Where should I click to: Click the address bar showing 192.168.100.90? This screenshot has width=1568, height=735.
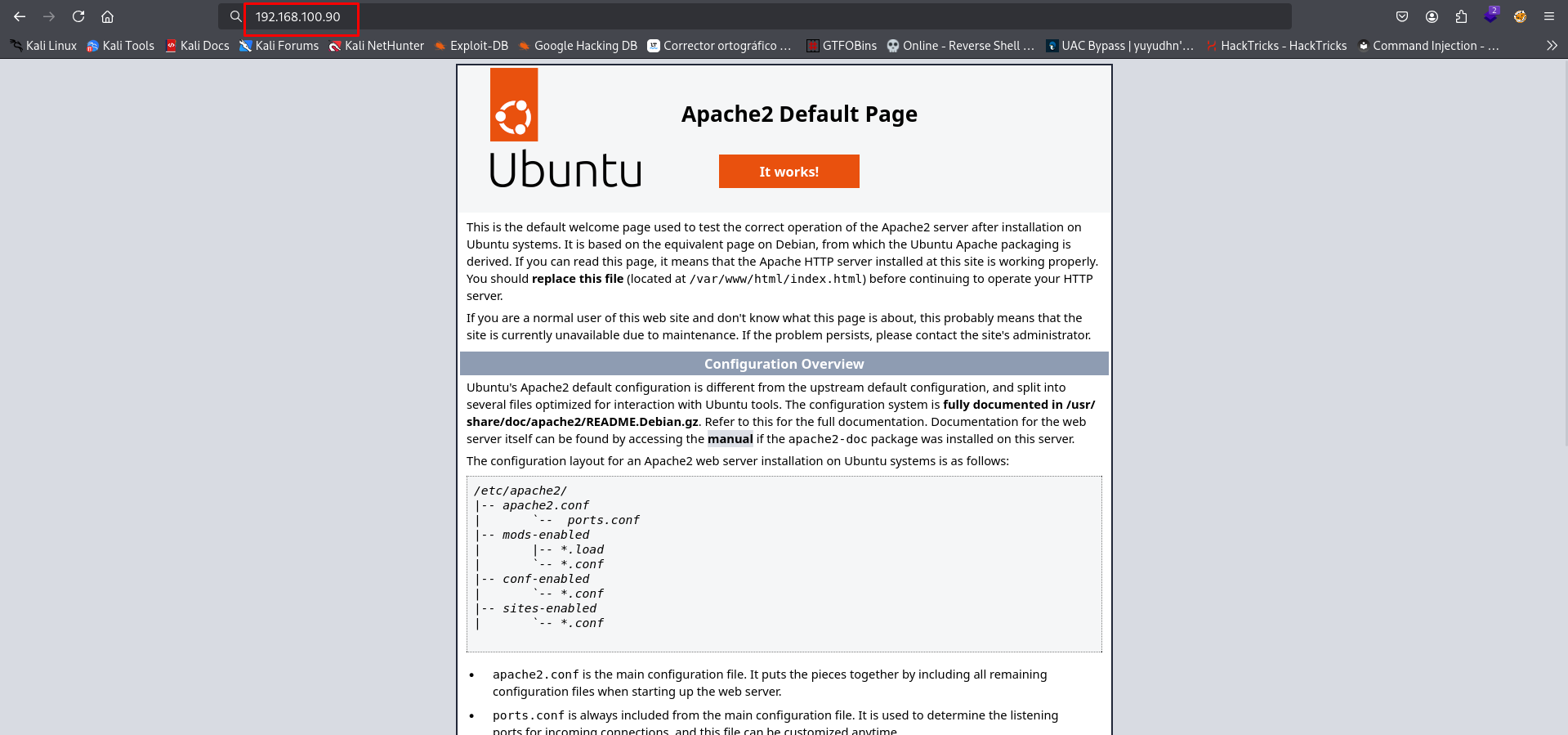(x=755, y=16)
